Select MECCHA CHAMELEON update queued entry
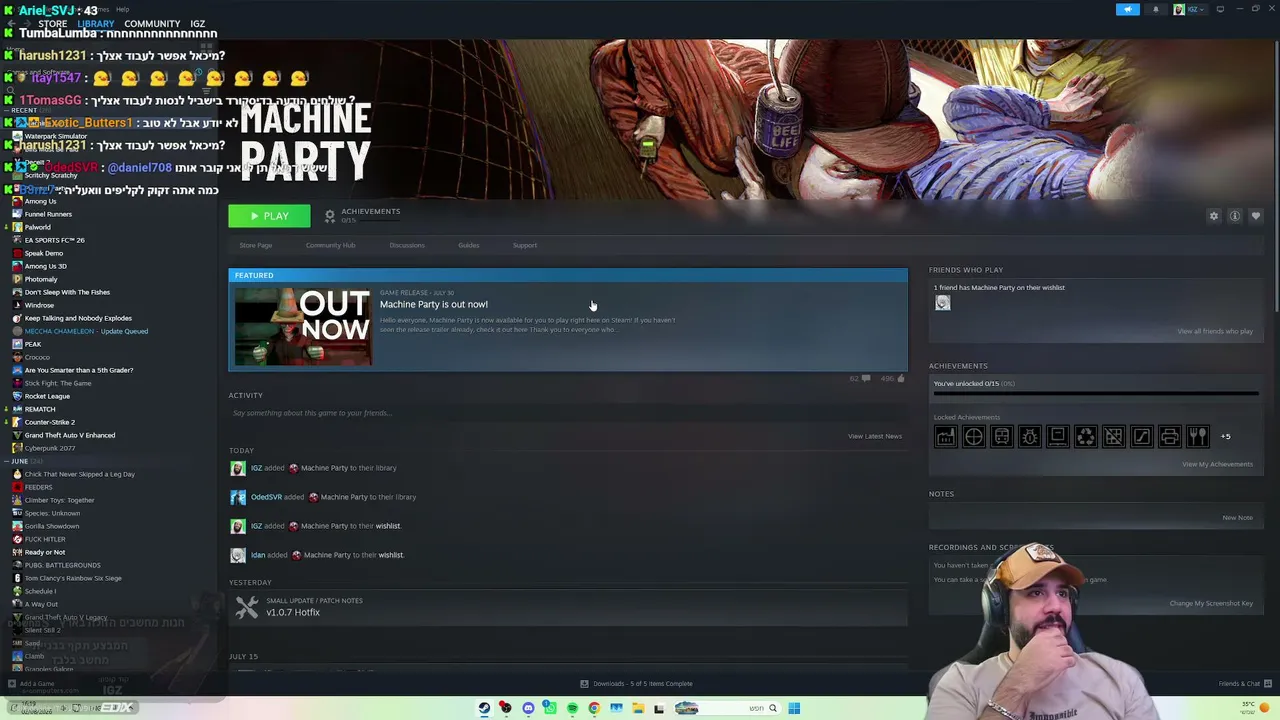This screenshot has height=720, width=1280. pos(86,331)
